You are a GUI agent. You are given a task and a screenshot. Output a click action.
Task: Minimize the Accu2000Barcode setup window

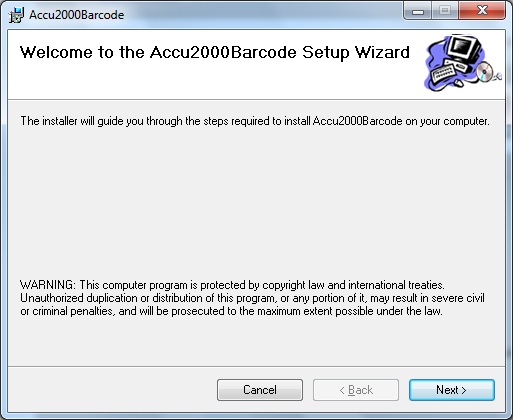(x=418, y=11)
